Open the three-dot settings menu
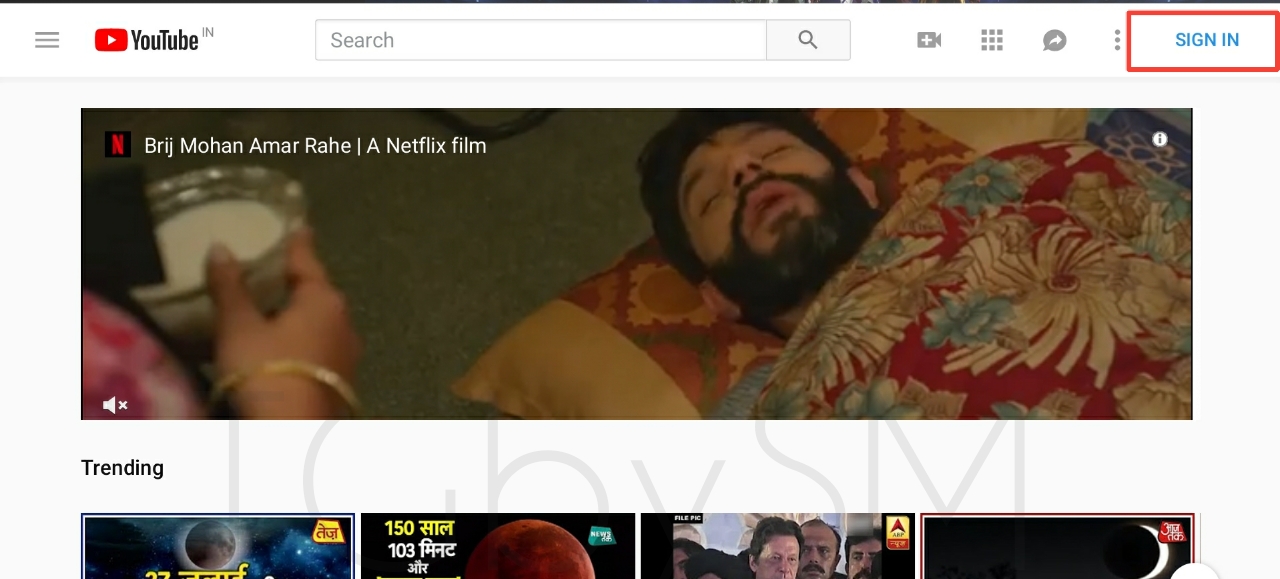Screen dimensions: 1280x579 click(x=1117, y=40)
